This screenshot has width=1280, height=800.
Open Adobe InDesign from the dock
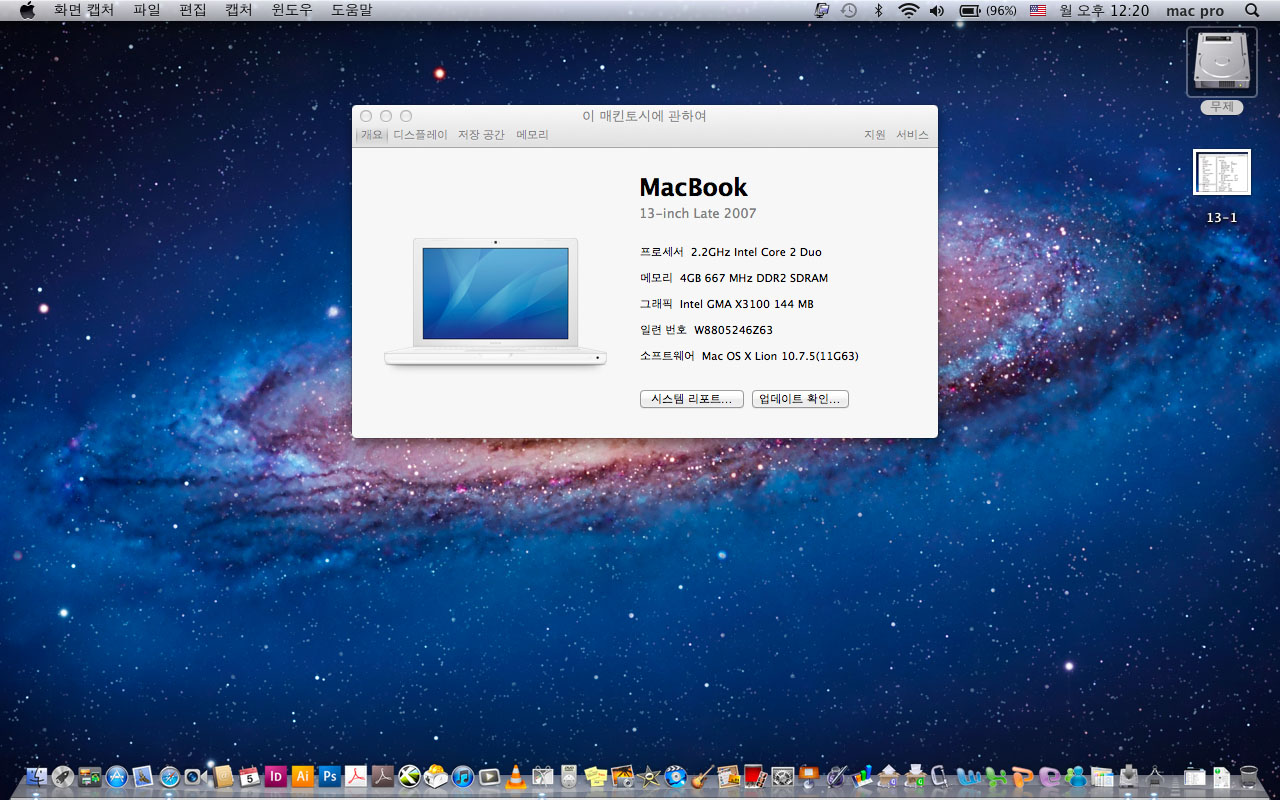(276, 776)
